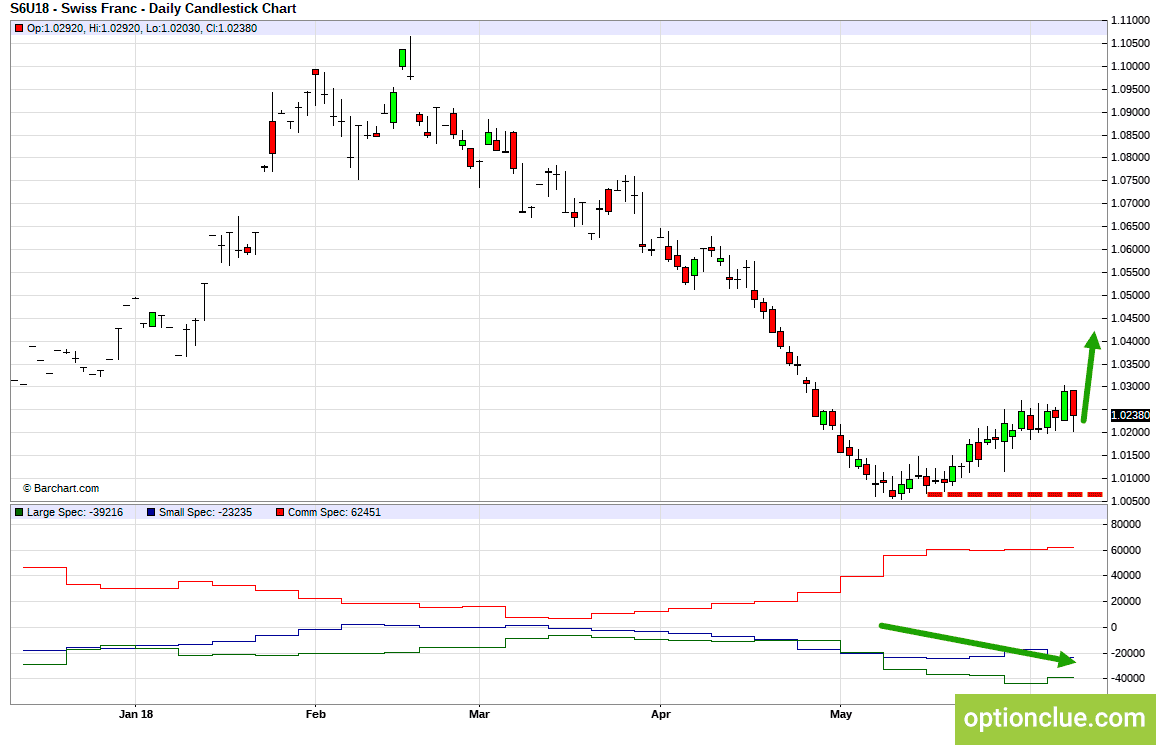Click the chart title 'S6U18 - Swiss Franc - Daily Candlestick Chart'

(x=153, y=9)
